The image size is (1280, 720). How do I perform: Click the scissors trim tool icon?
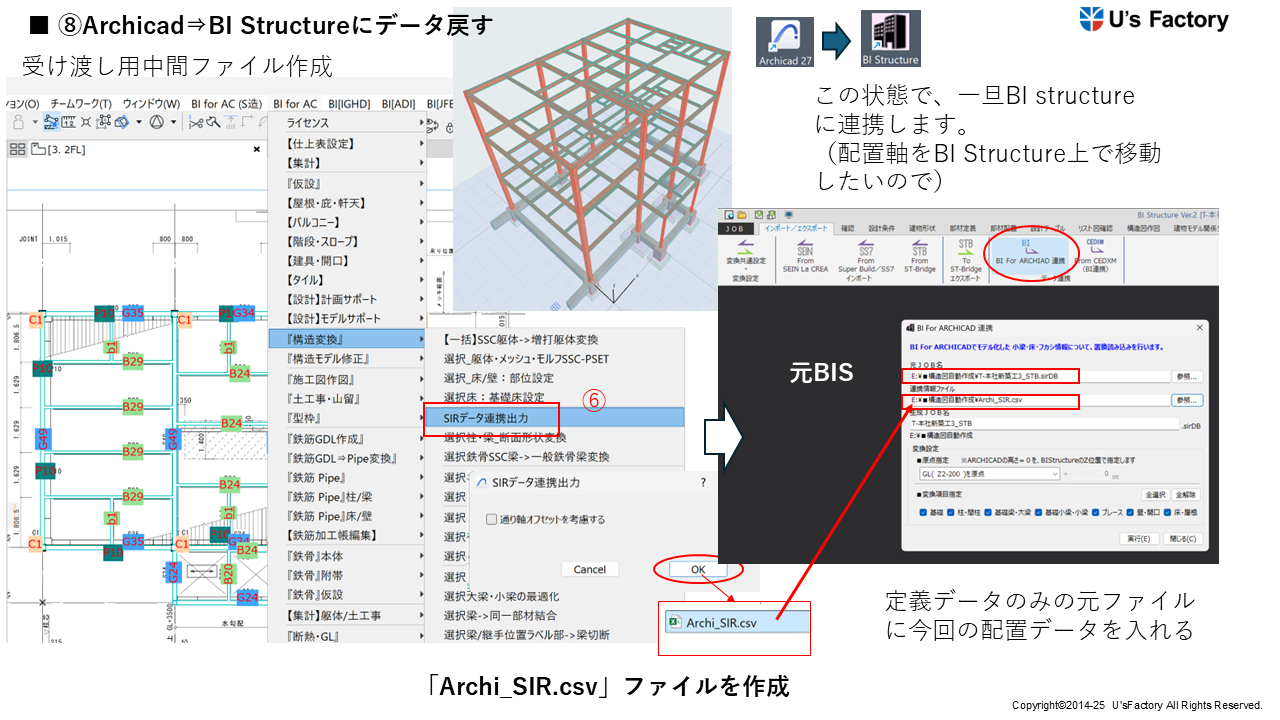pos(196,122)
